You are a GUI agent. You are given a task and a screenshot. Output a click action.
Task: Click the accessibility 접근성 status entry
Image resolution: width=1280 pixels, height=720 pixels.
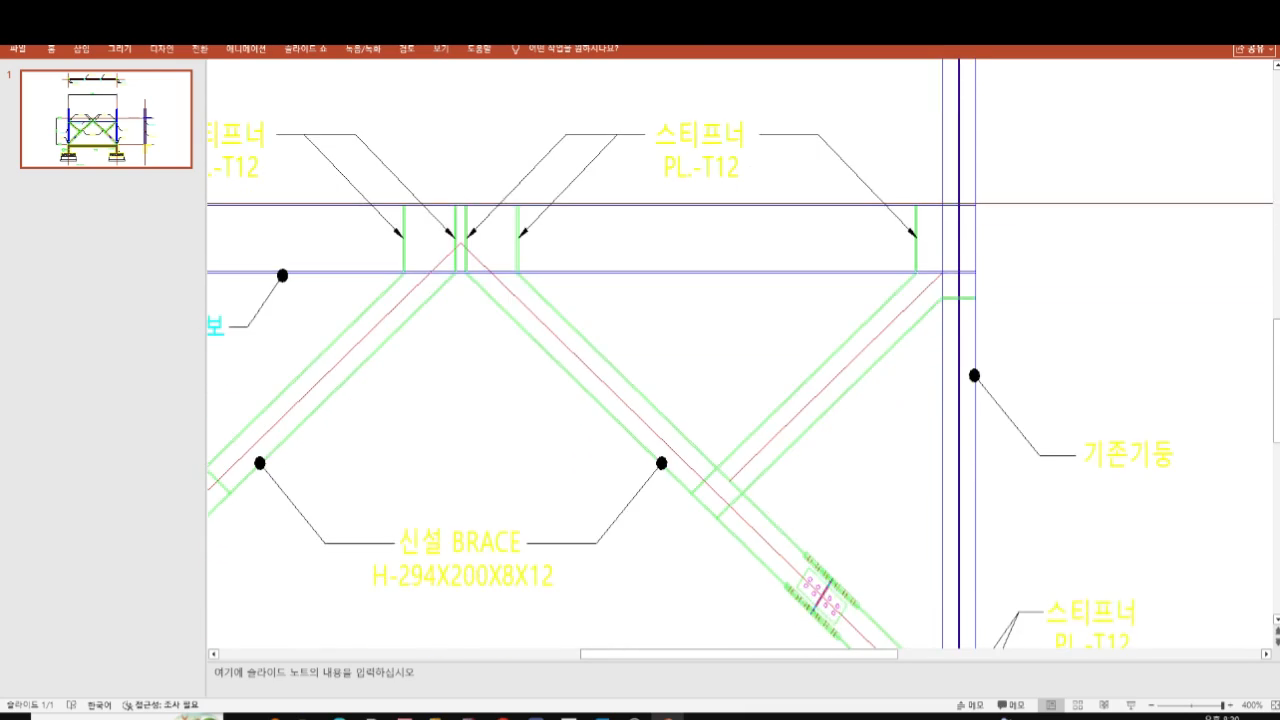tap(160, 706)
